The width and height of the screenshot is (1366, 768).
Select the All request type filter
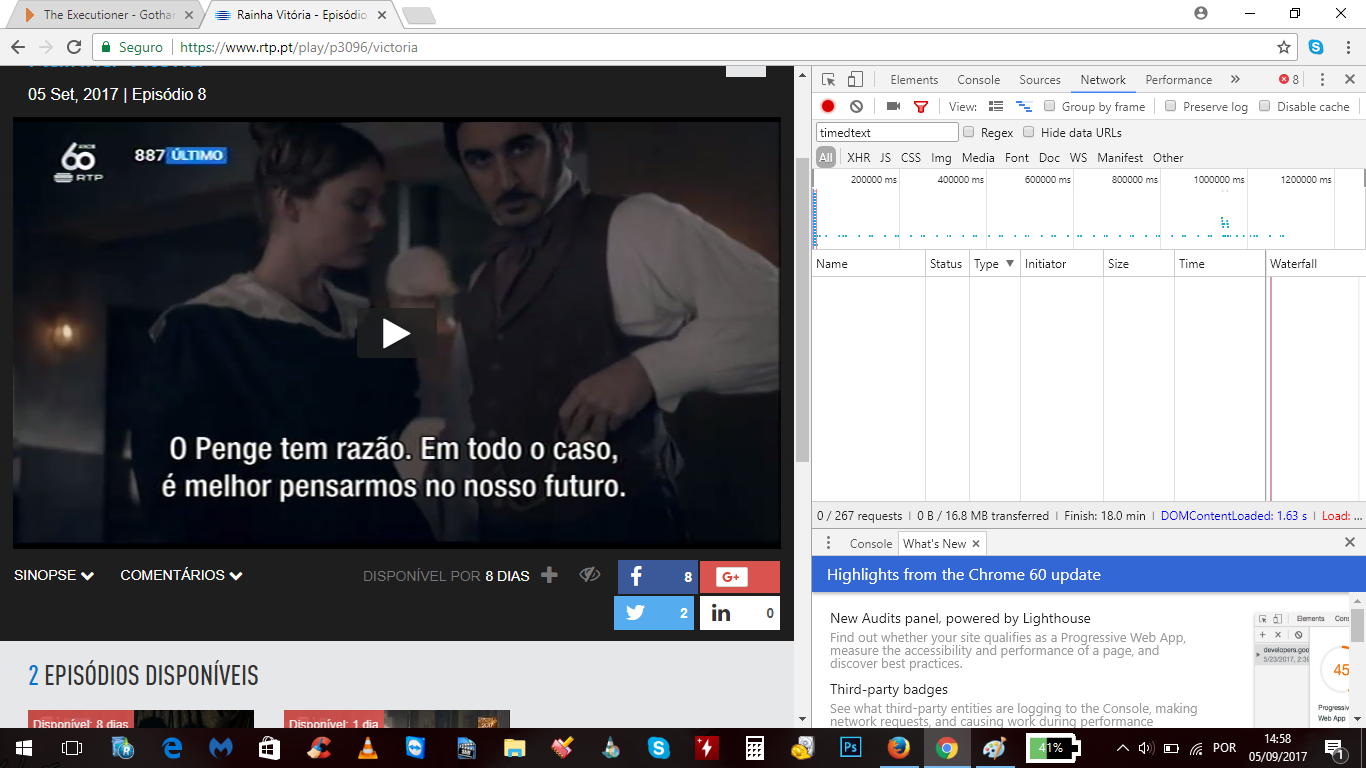pyautogui.click(x=826, y=158)
